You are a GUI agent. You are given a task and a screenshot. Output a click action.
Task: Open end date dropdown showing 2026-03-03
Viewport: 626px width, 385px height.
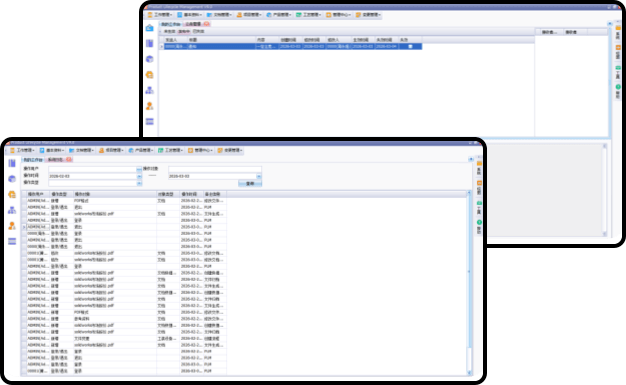tap(259, 176)
